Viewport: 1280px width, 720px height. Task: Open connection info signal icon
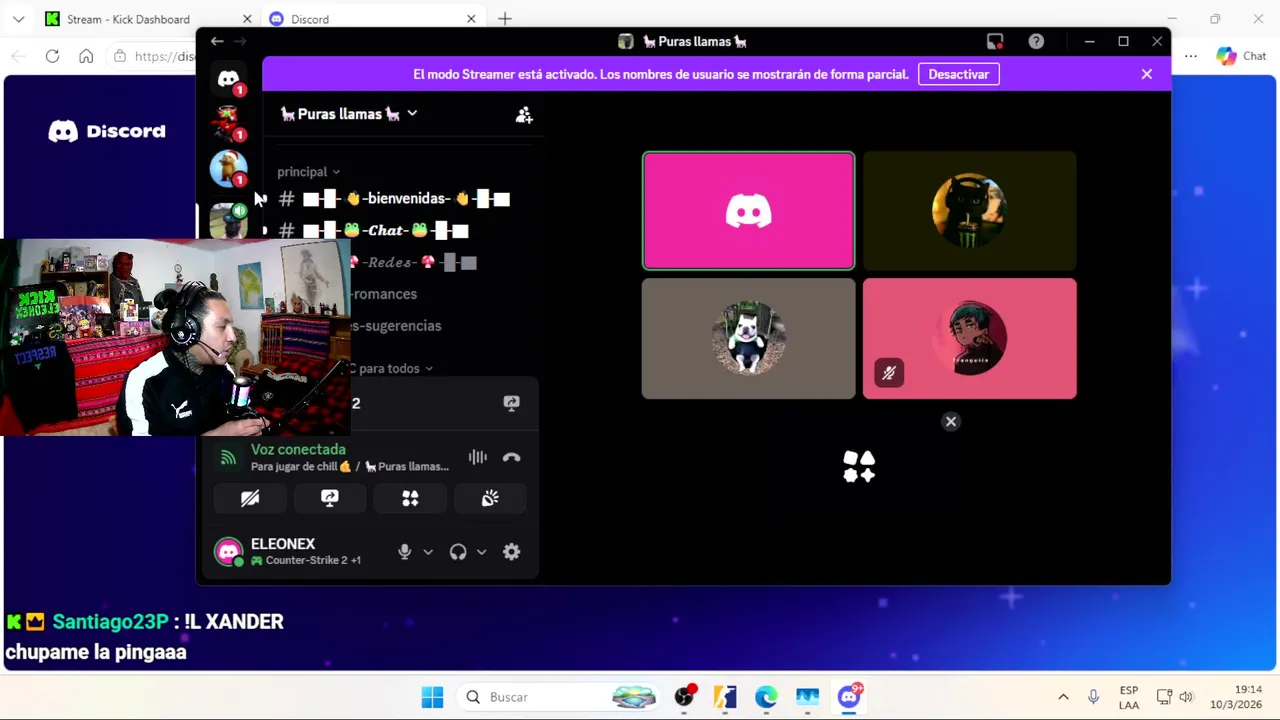tap(229, 458)
